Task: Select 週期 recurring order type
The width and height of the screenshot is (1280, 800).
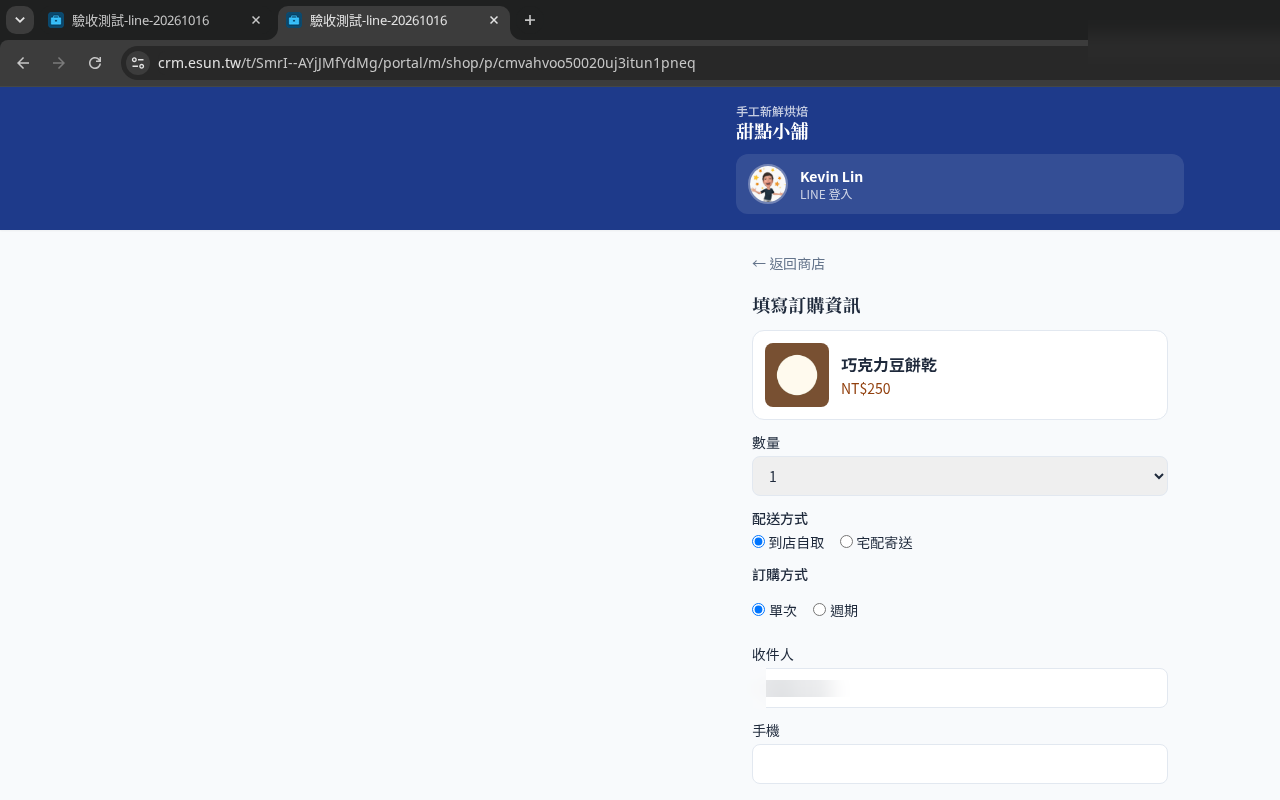Action: (820, 609)
